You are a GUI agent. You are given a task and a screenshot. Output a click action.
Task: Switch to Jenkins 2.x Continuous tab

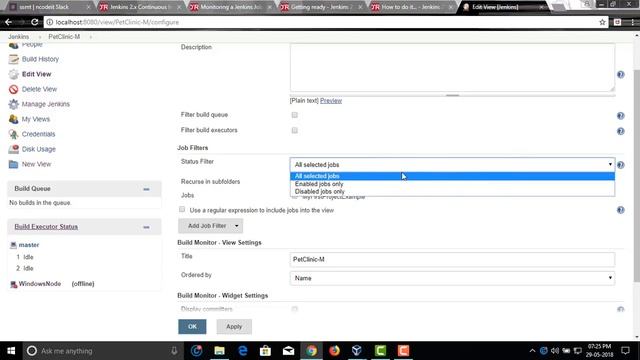pos(139,7)
